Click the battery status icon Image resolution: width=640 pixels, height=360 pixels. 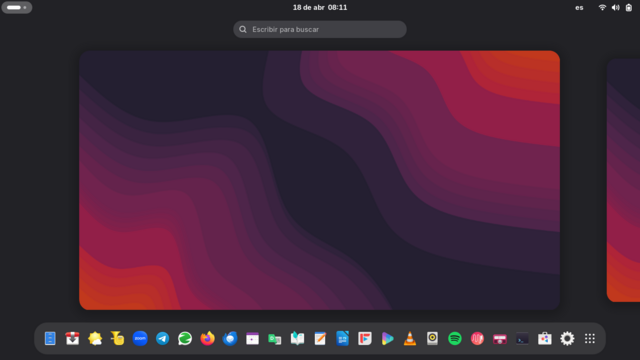pyautogui.click(x=629, y=7)
